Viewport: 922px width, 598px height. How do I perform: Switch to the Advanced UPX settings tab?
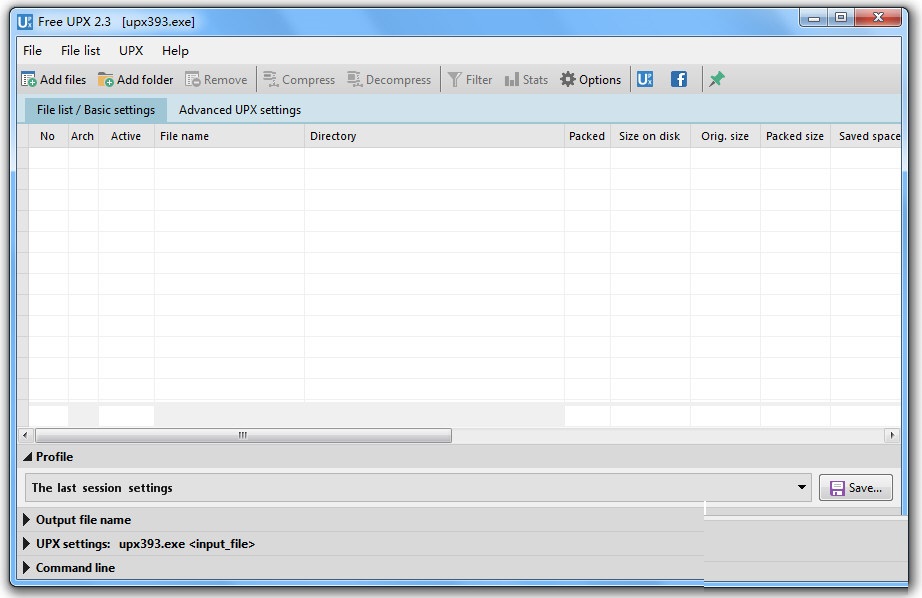point(239,110)
